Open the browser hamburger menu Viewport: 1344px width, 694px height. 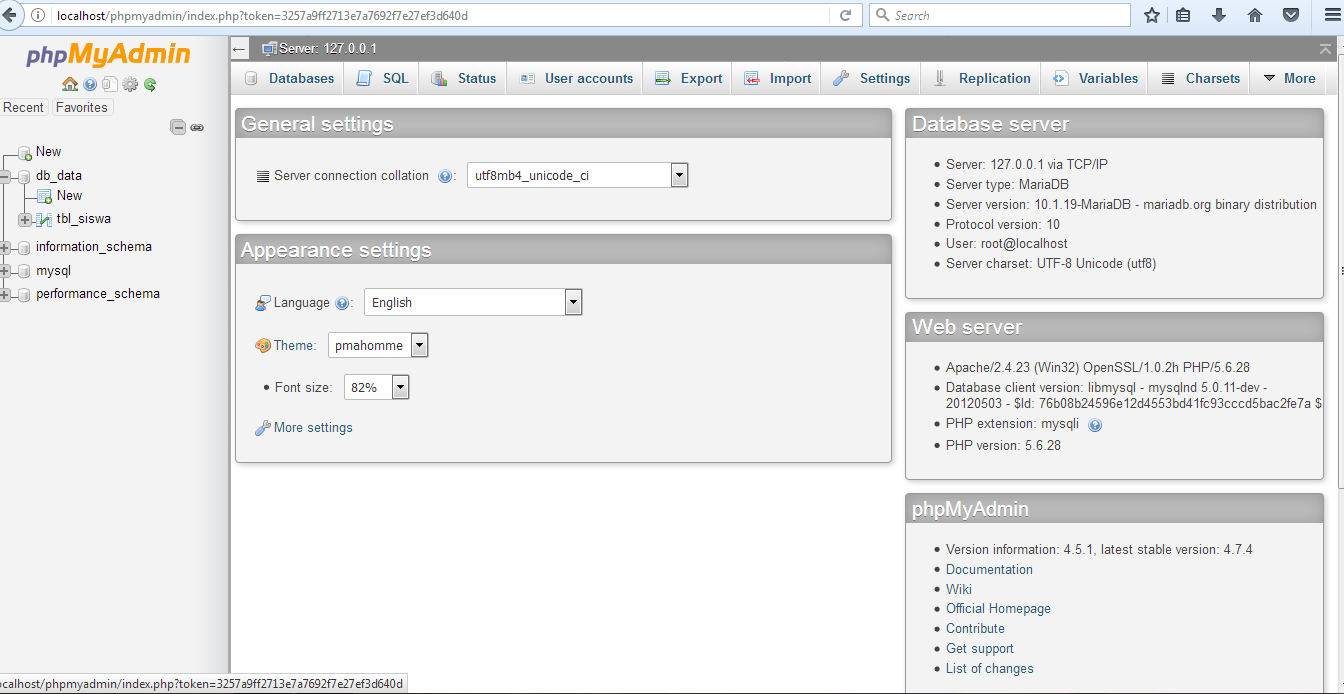coord(1331,15)
